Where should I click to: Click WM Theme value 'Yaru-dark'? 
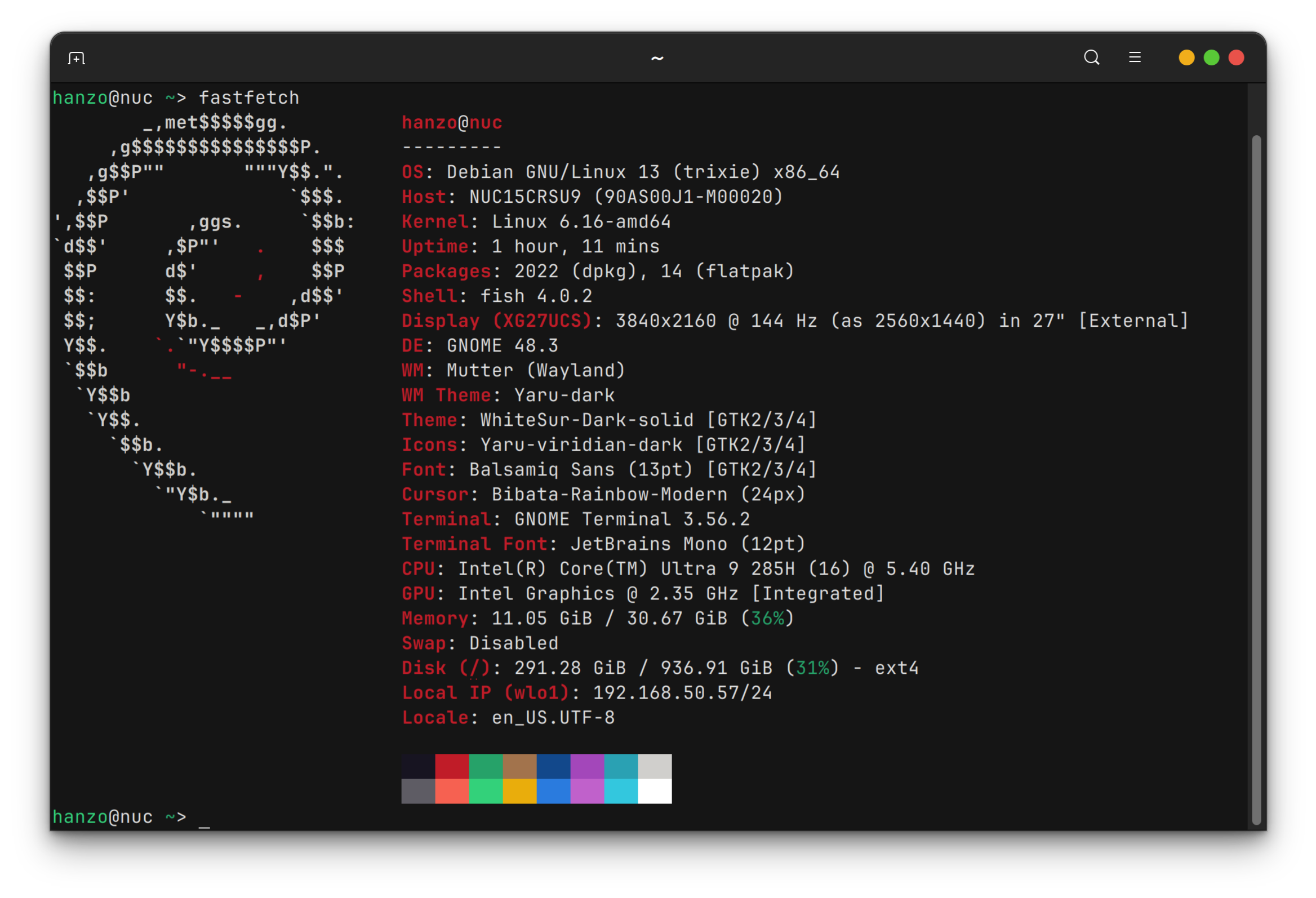[x=564, y=395]
